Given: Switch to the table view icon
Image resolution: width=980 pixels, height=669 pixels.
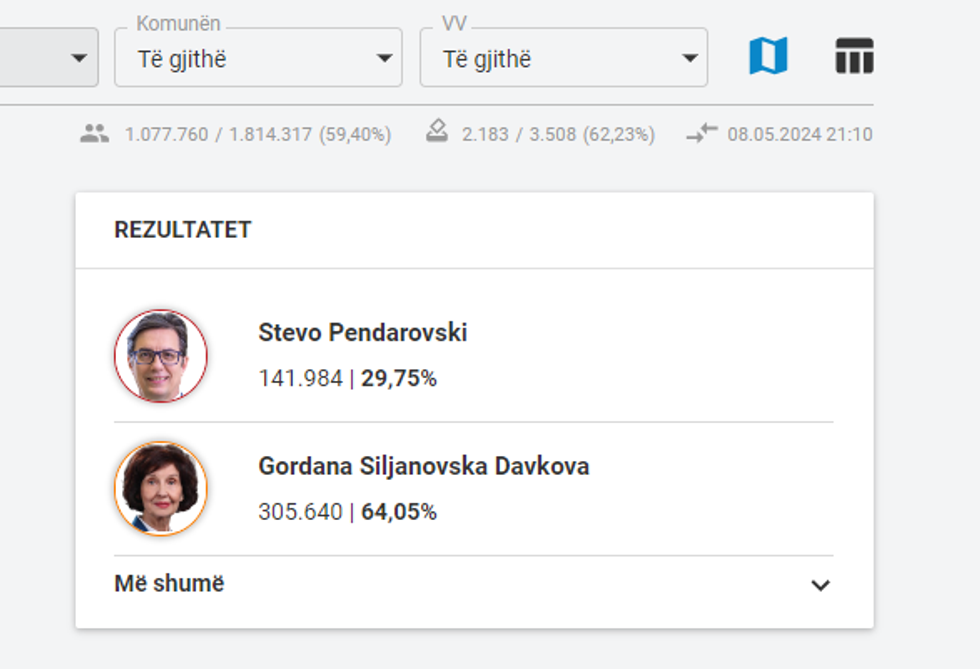Looking at the screenshot, I should click(x=854, y=56).
